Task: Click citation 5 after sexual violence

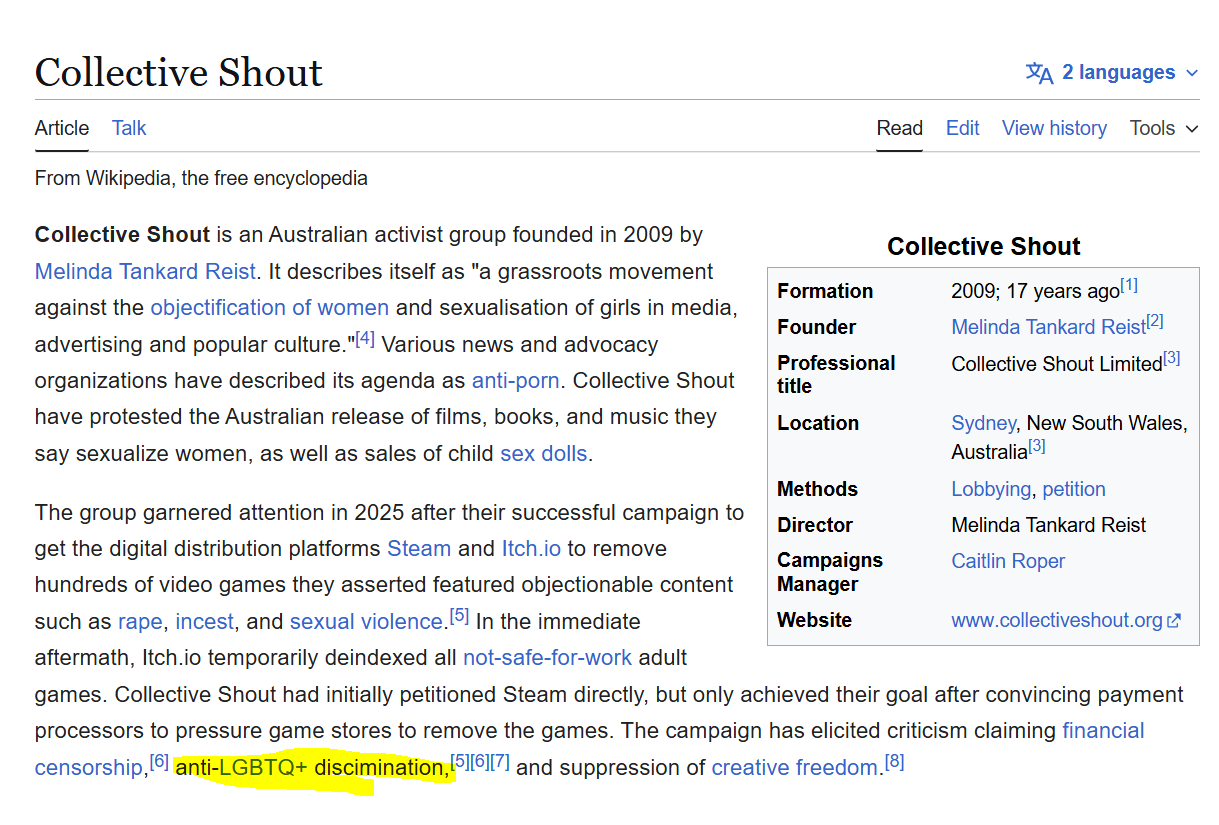Action: 459,616
